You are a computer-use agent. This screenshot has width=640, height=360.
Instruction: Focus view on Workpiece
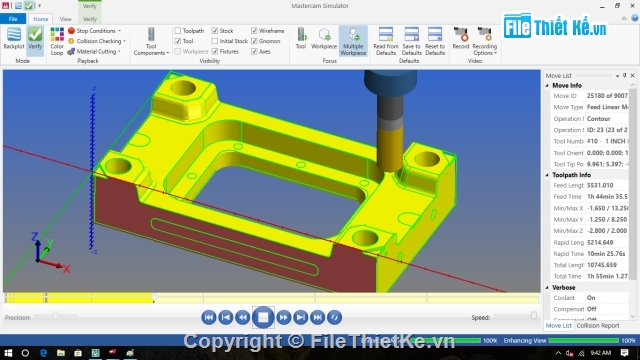(x=324, y=39)
